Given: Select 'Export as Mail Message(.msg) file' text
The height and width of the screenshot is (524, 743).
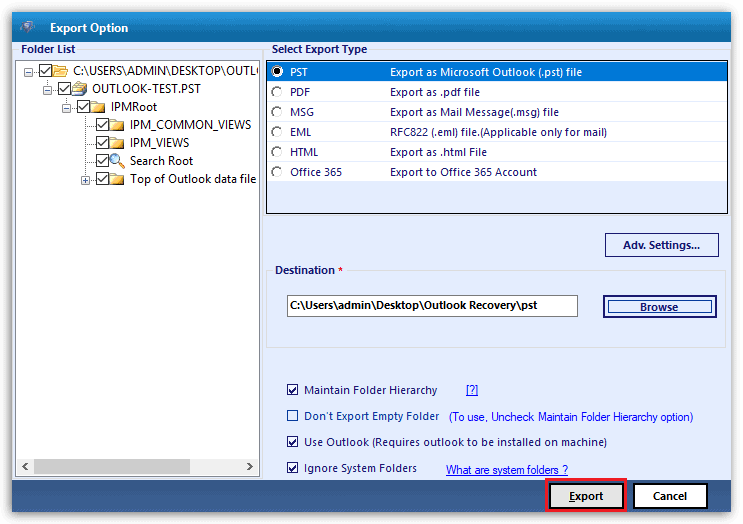Looking at the screenshot, I should pyautogui.click(x=474, y=112).
